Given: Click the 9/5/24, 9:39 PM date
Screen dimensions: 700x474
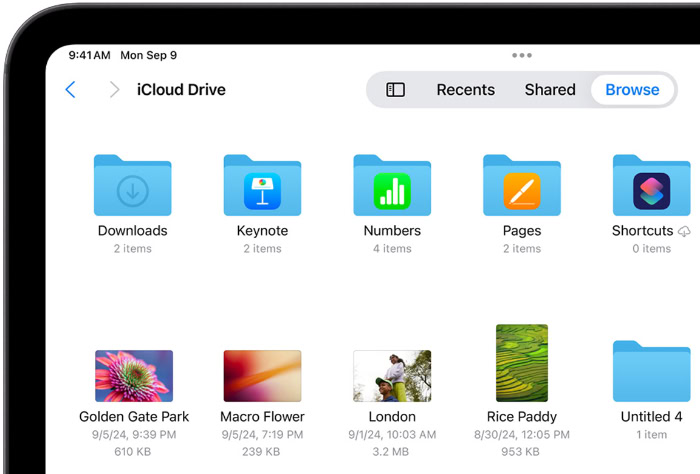Looking at the screenshot, I should [134, 435].
